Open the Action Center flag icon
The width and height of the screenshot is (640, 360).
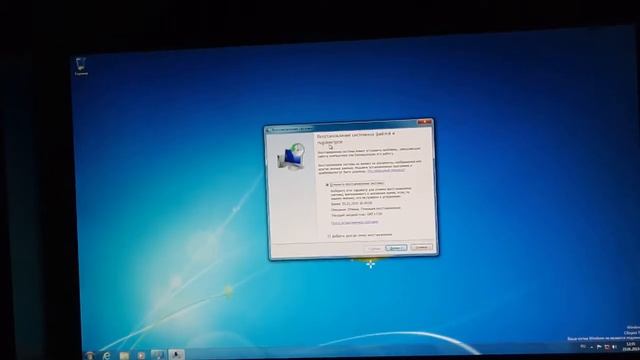tap(599, 347)
